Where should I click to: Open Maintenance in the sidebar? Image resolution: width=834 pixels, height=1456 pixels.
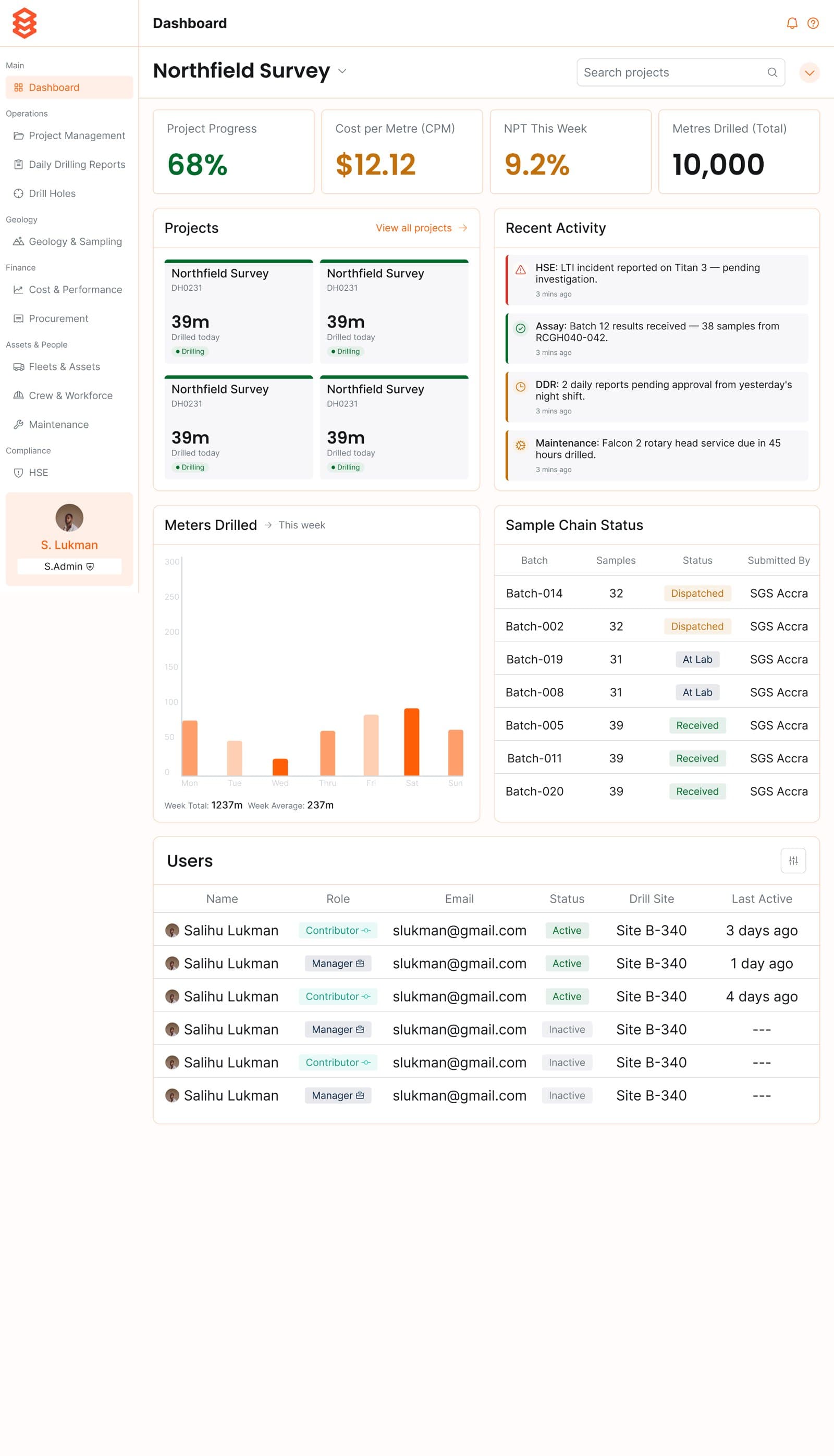pyautogui.click(x=69, y=424)
